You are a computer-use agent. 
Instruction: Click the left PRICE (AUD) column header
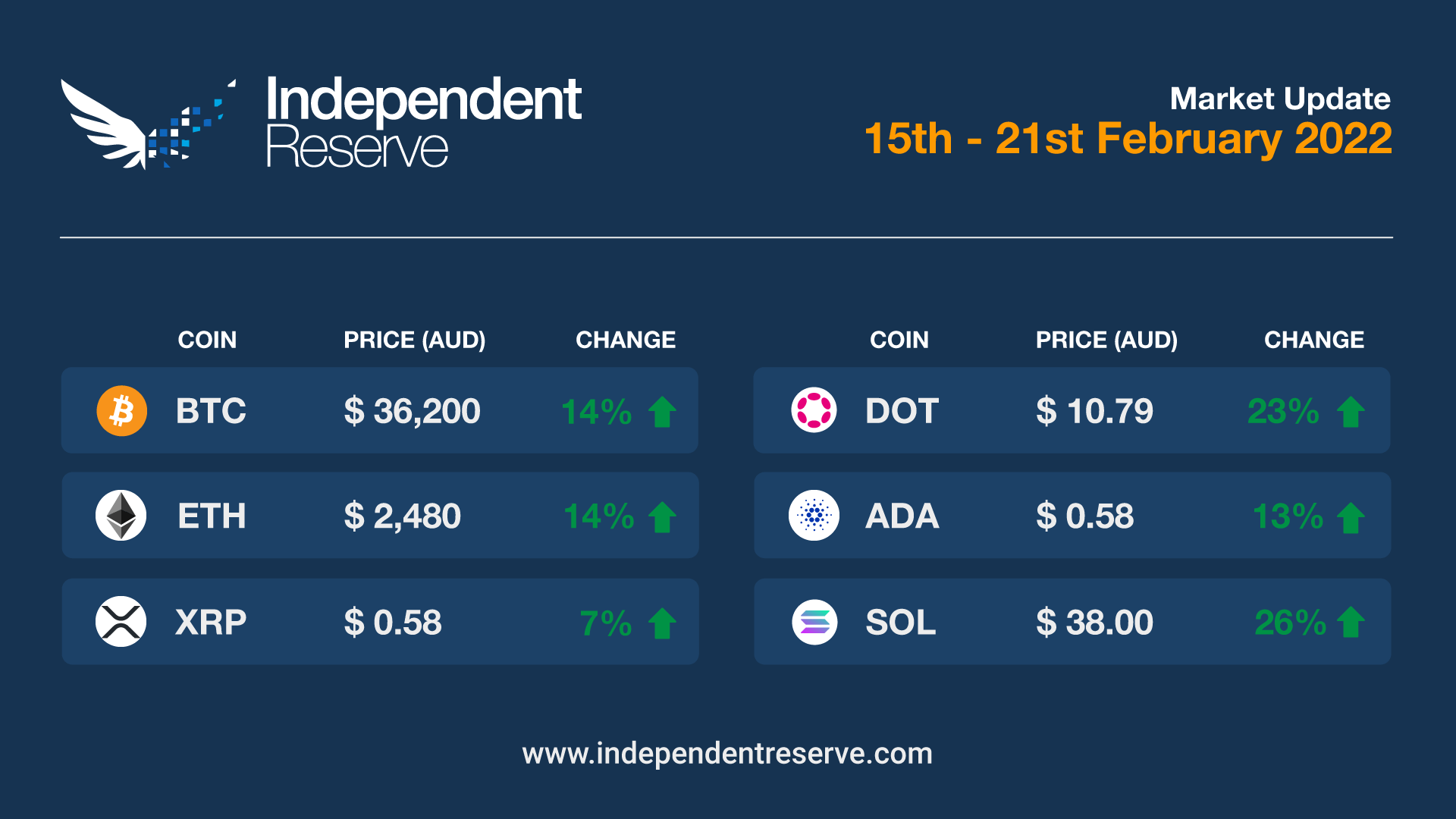point(414,340)
